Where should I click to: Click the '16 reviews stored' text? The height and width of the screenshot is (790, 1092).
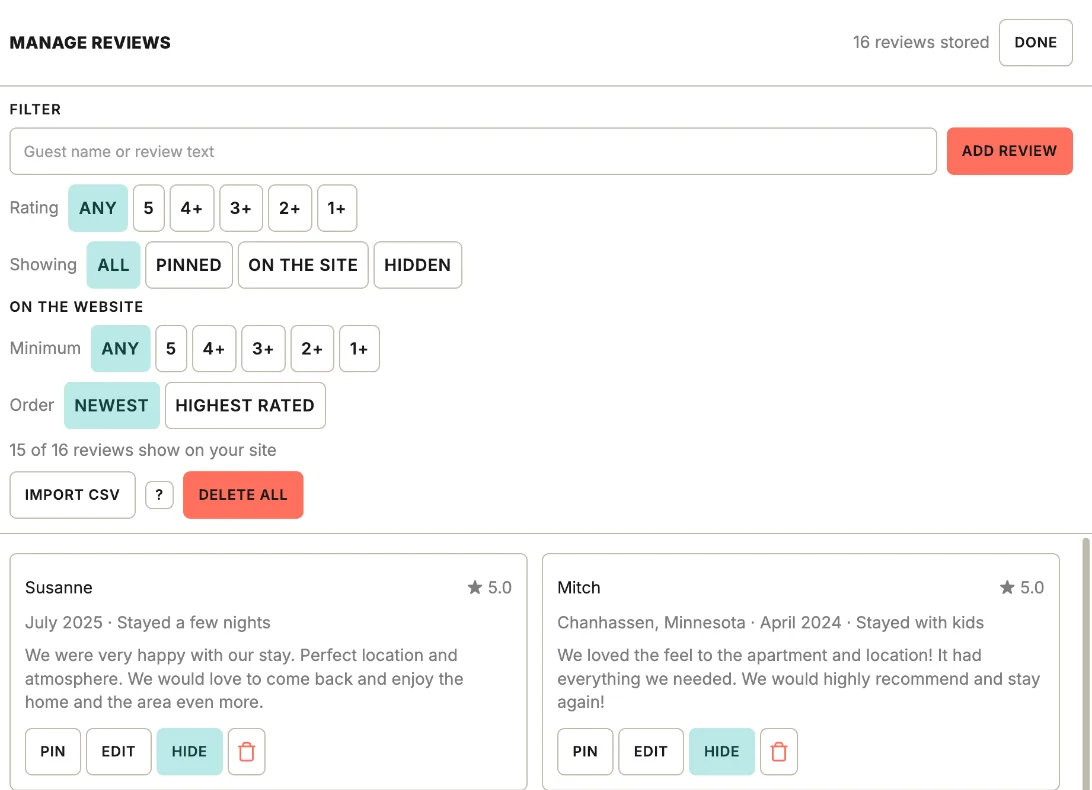921,42
